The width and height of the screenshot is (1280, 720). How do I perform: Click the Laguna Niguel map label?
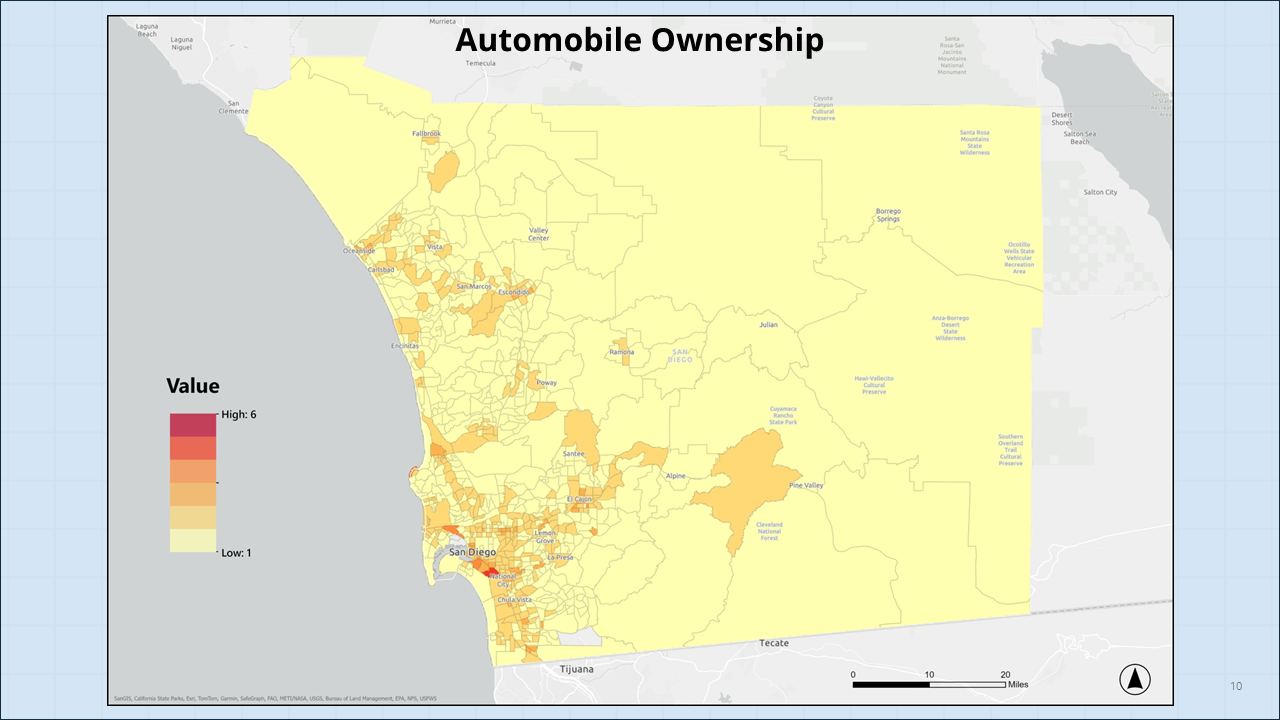coord(181,43)
